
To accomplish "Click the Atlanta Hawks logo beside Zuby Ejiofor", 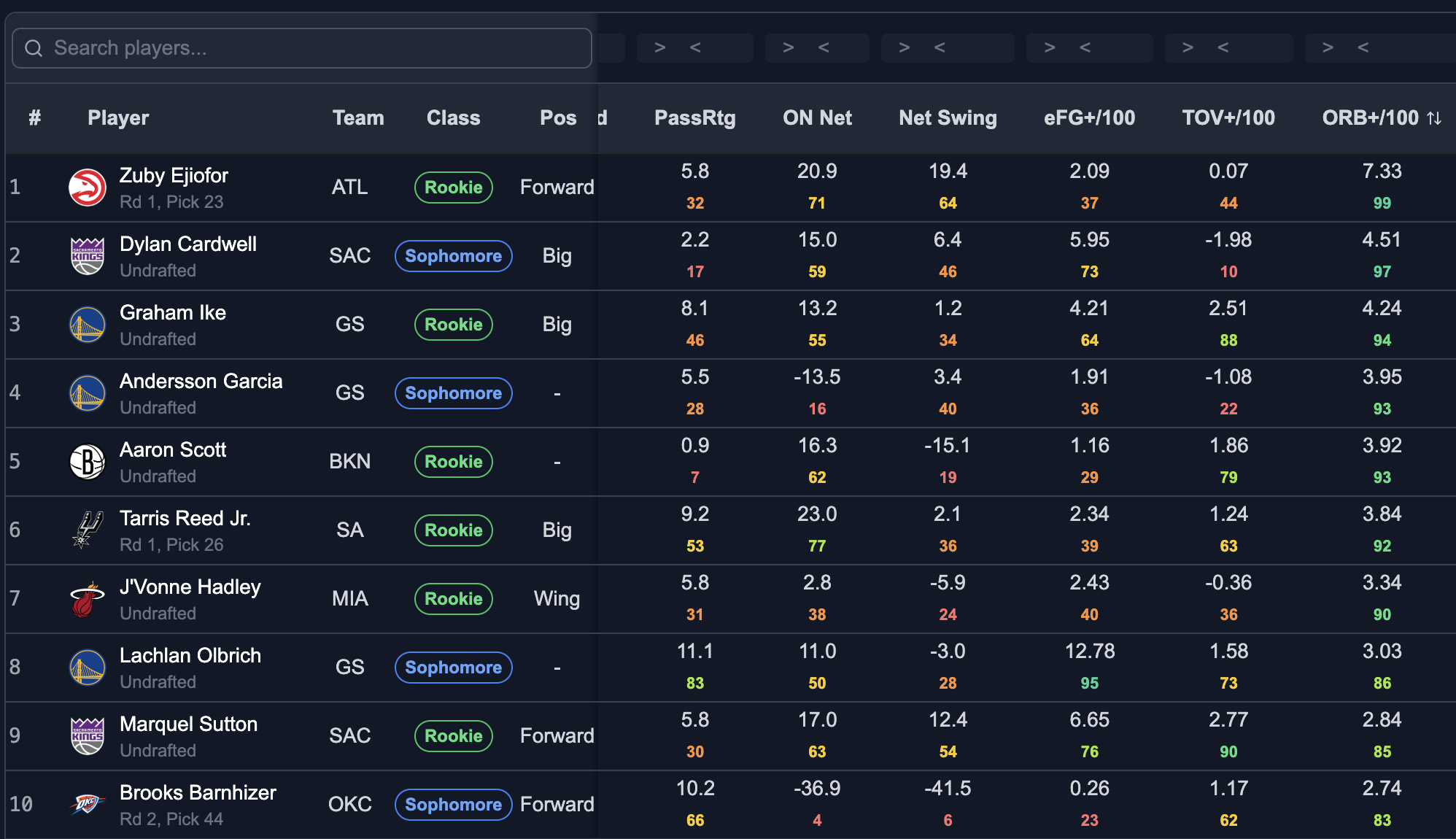I will click(87, 187).
